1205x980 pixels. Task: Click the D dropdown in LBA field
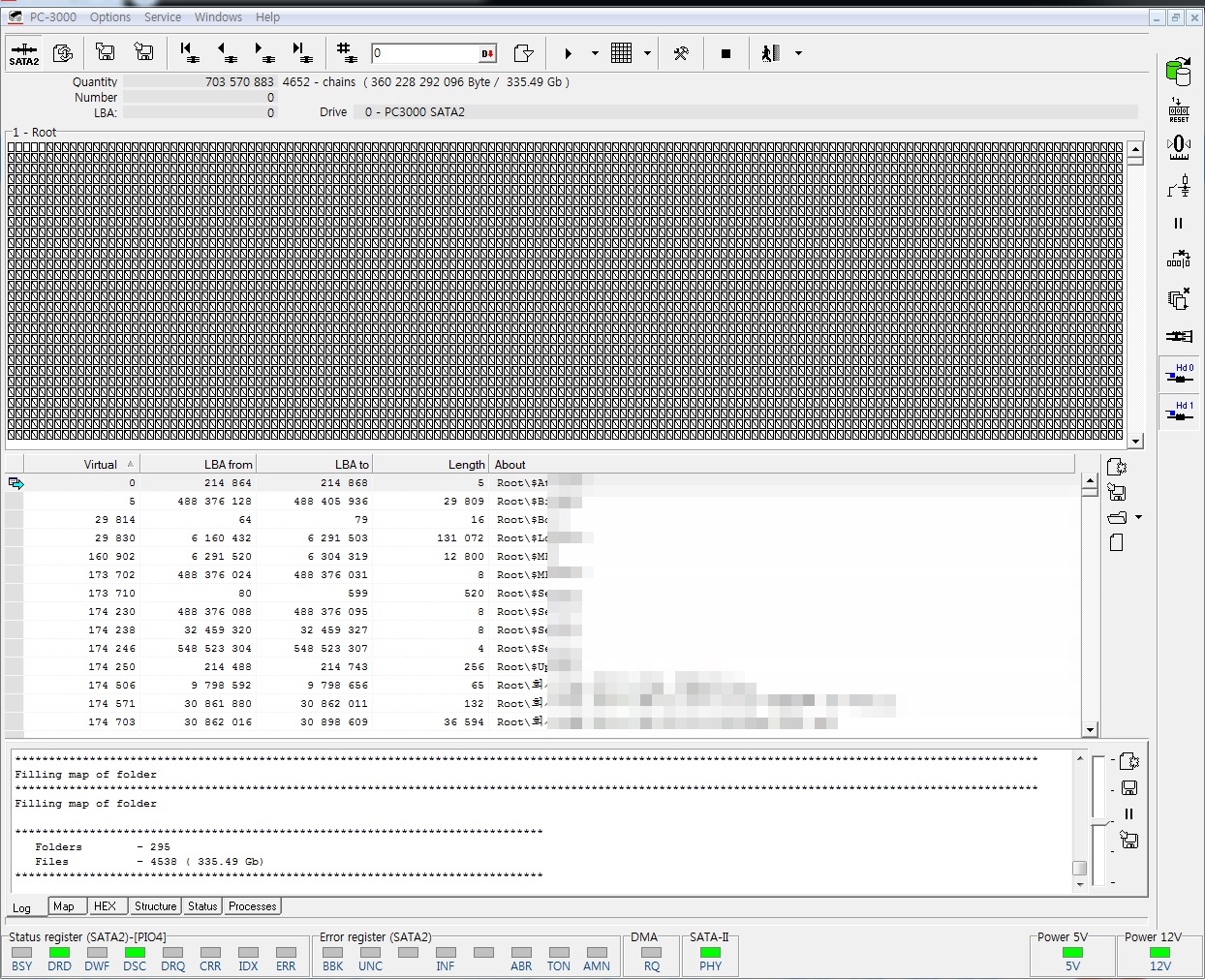(x=488, y=54)
